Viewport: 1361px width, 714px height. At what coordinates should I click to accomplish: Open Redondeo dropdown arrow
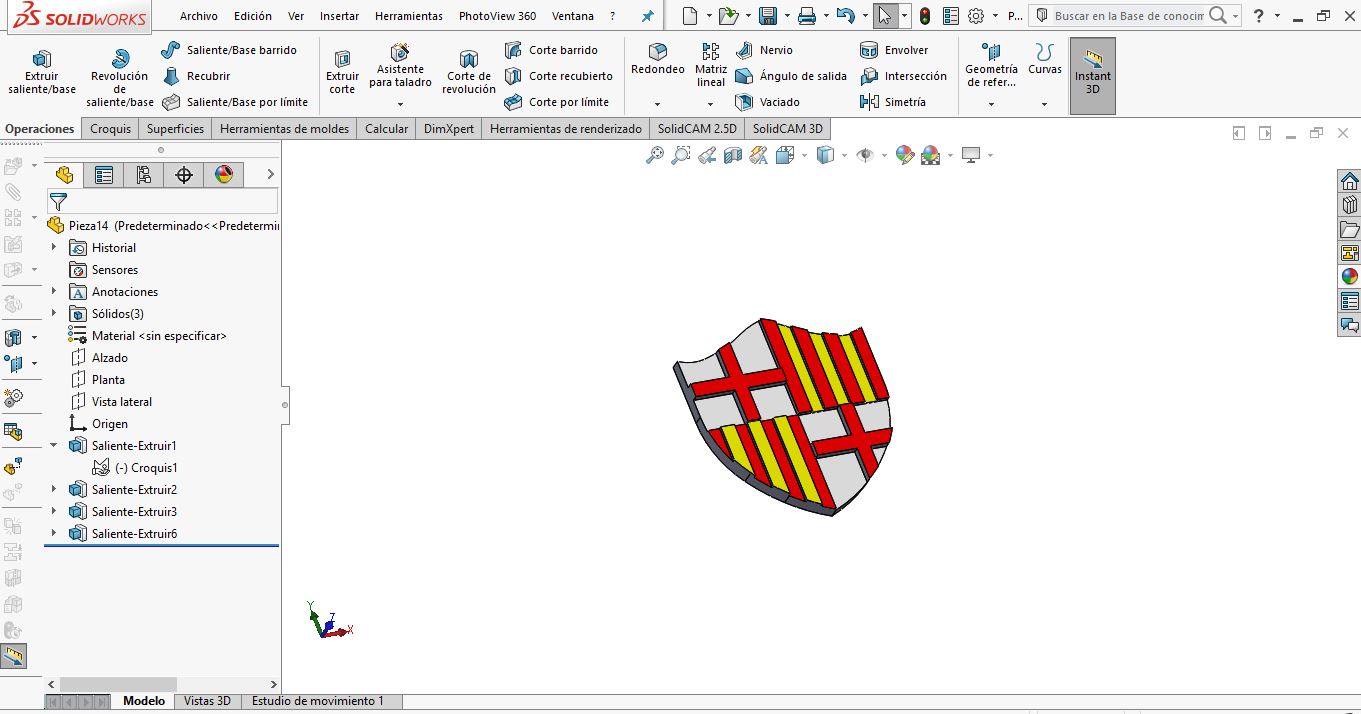658,104
